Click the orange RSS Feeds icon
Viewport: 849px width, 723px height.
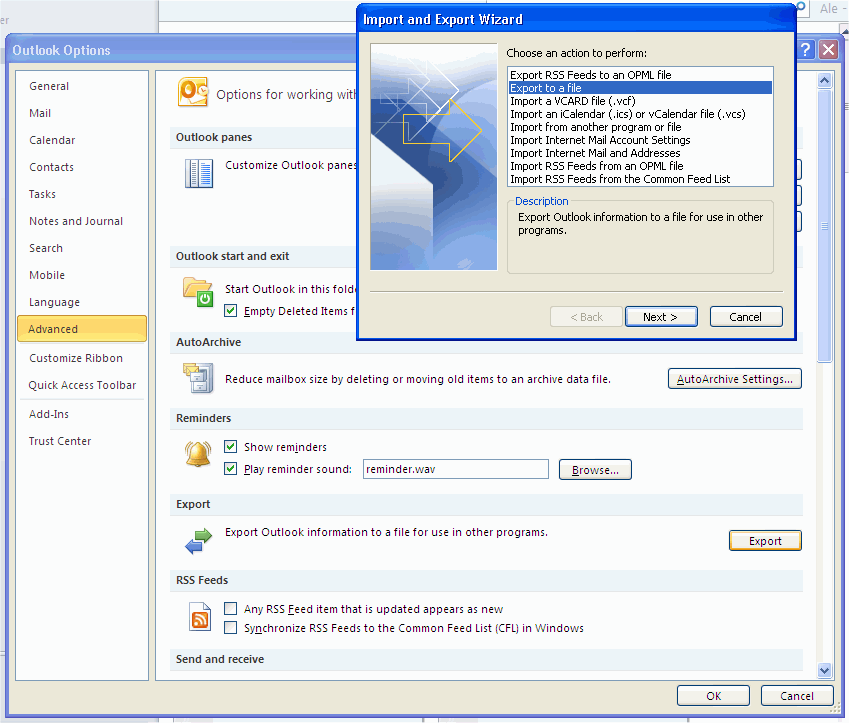199,617
